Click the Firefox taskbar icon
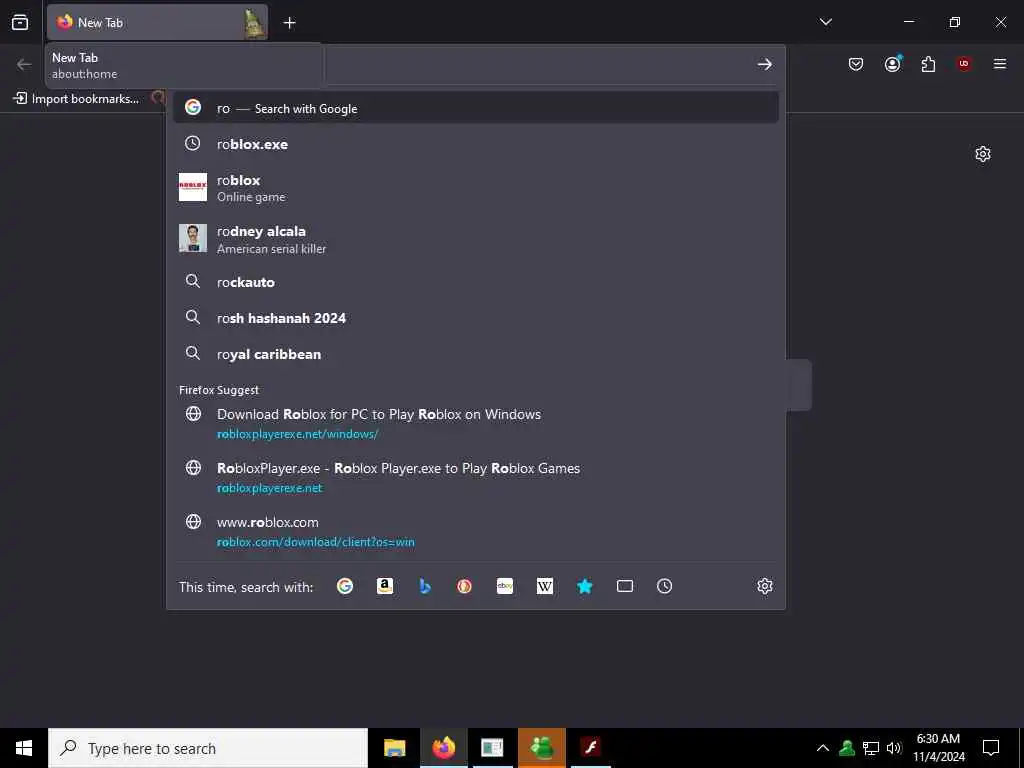This screenshot has width=1024, height=768. tap(443, 748)
